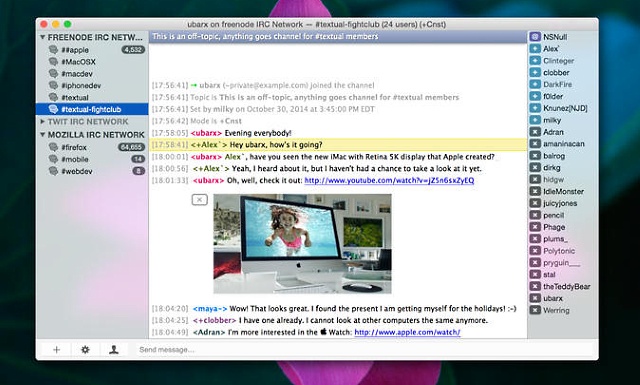
Task: Click the plus icon in the bottom toolbar
Action: pos(56,349)
